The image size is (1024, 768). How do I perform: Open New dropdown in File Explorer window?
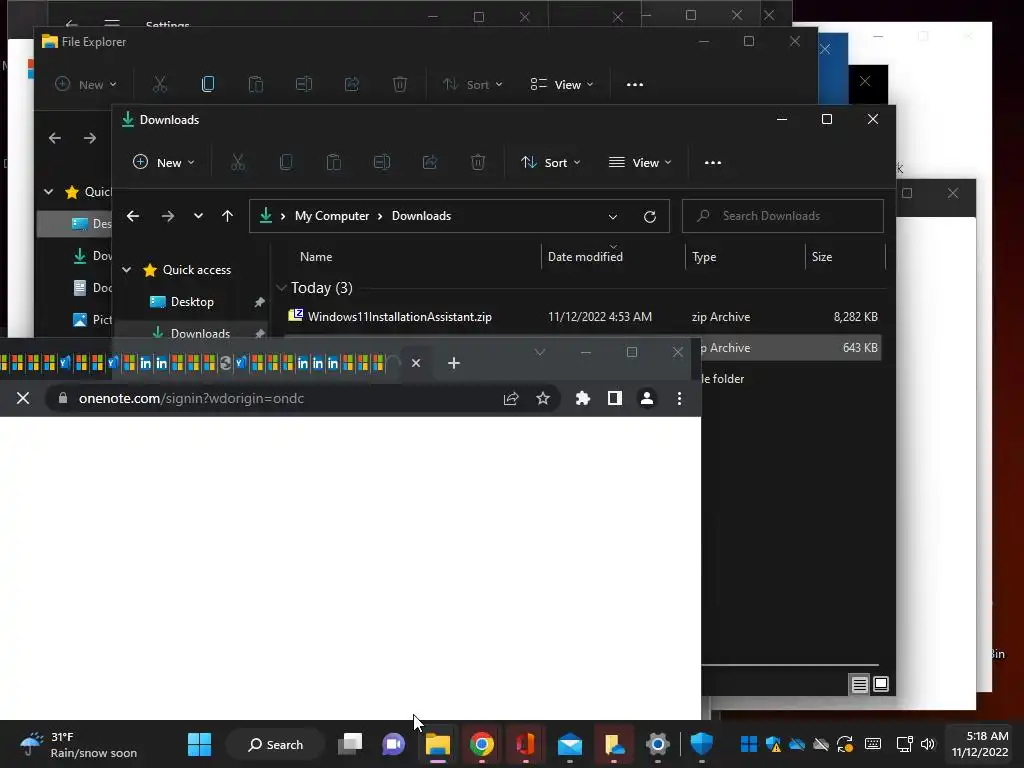click(86, 84)
